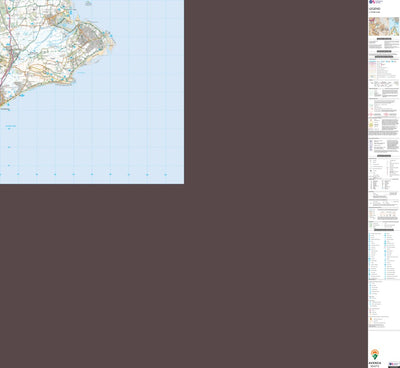Click the small OS badge beside the Avenza logo

[x=394, y=364]
